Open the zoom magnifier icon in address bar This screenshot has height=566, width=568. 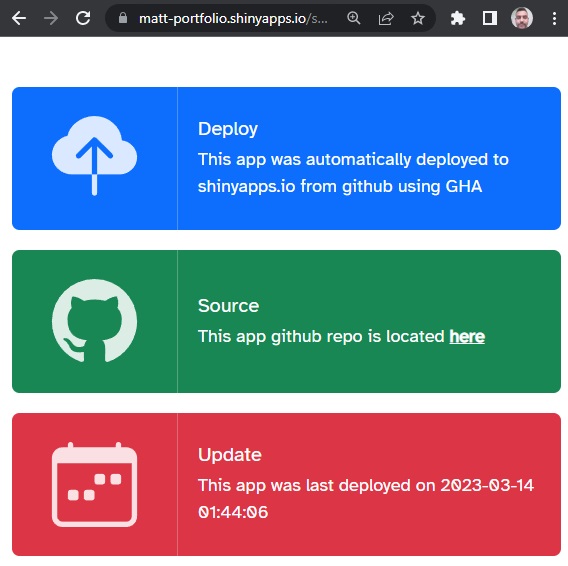354,18
